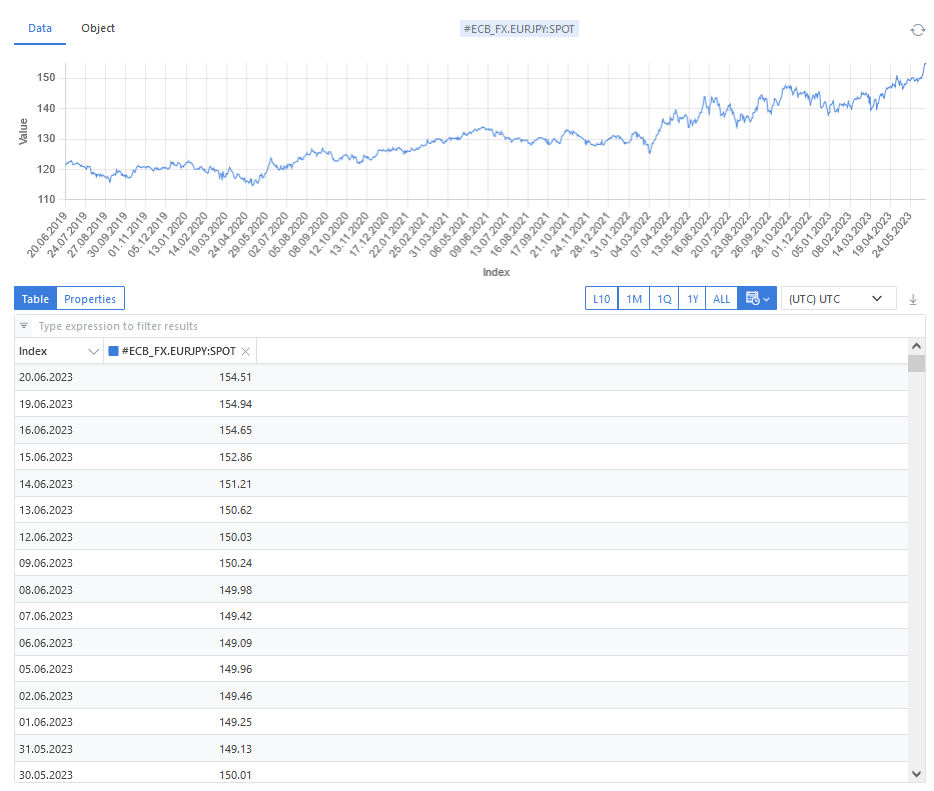The height and width of the screenshot is (791, 934).
Task: Remove the #ECB_FX.EURJPY:SPOT column
Action: coord(246,351)
